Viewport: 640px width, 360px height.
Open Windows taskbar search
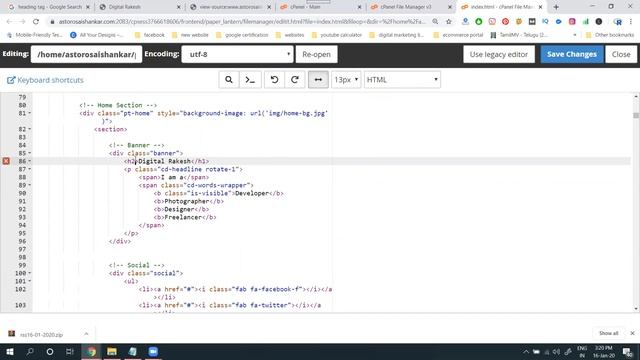coord(30,351)
